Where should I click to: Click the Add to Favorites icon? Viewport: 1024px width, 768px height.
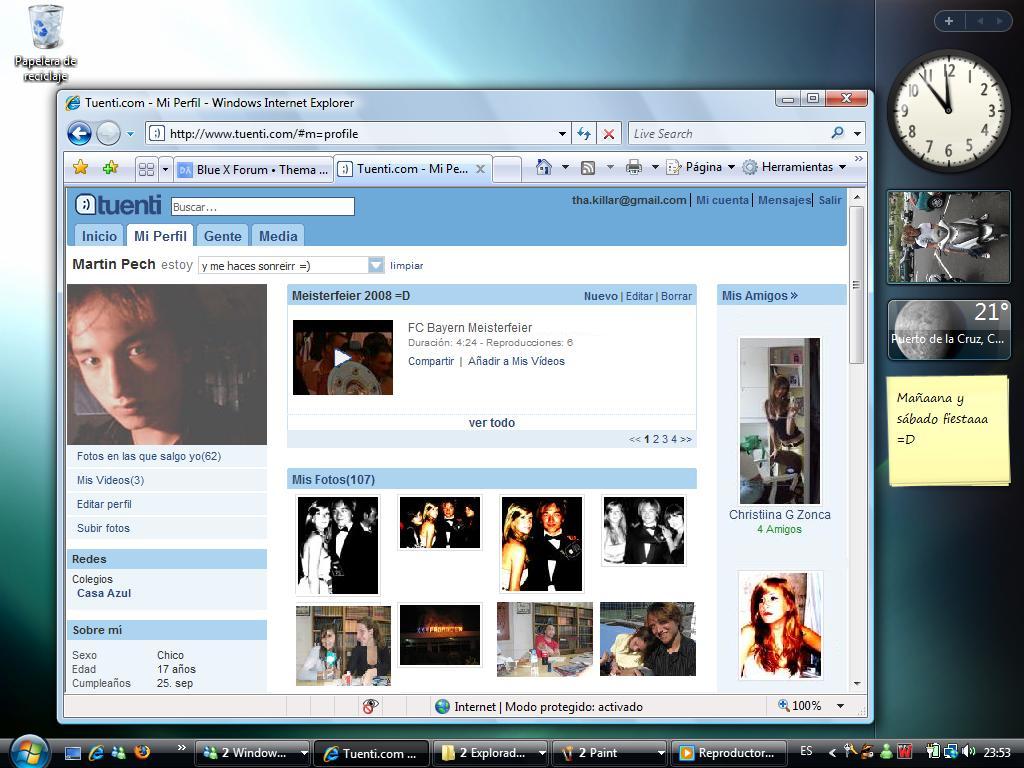[110, 168]
